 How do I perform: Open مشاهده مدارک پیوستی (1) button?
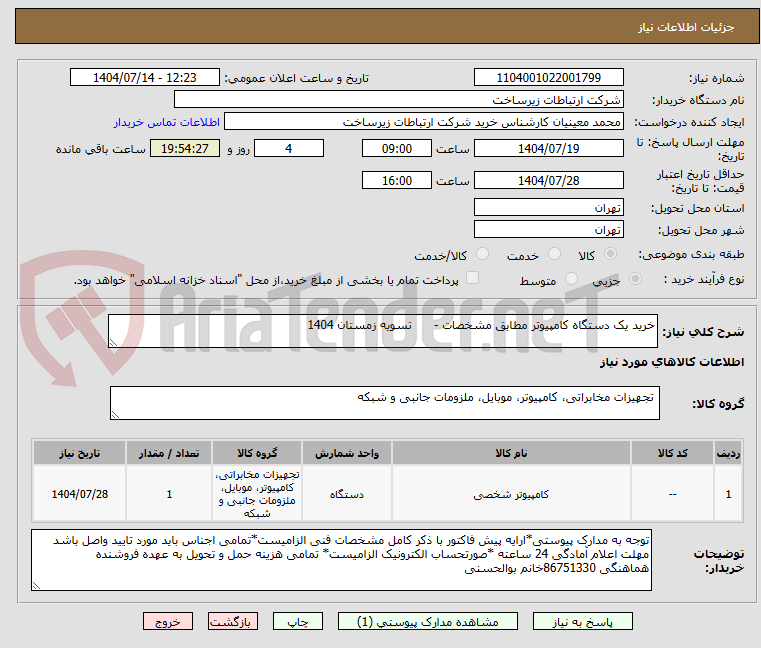428,621
